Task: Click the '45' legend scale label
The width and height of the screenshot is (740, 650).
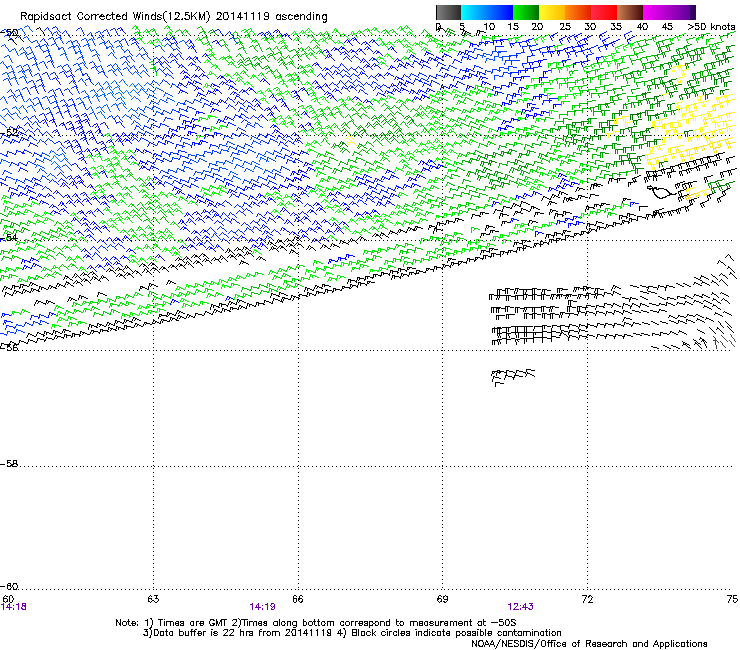Action: click(x=667, y=26)
